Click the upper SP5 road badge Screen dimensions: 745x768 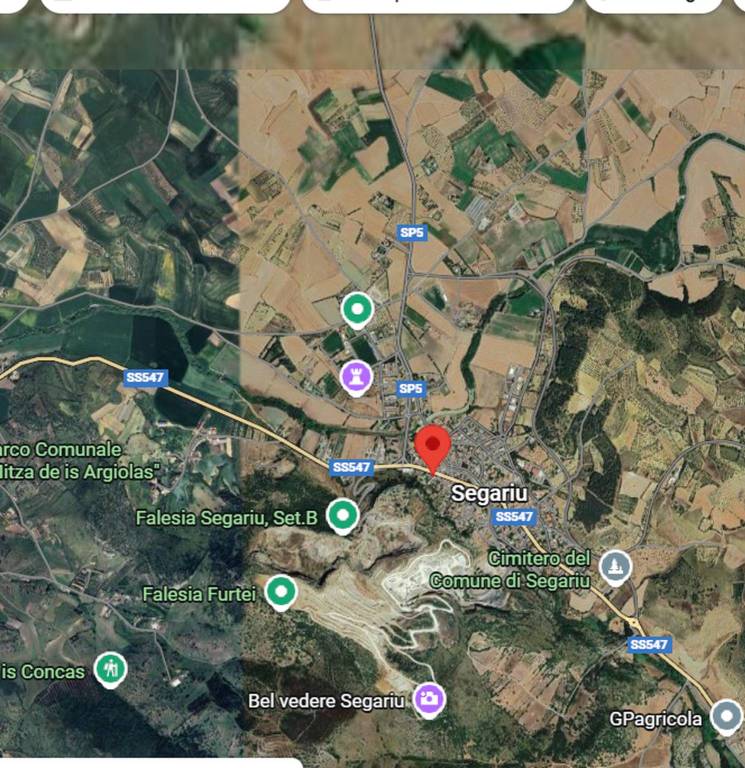click(411, 232)
